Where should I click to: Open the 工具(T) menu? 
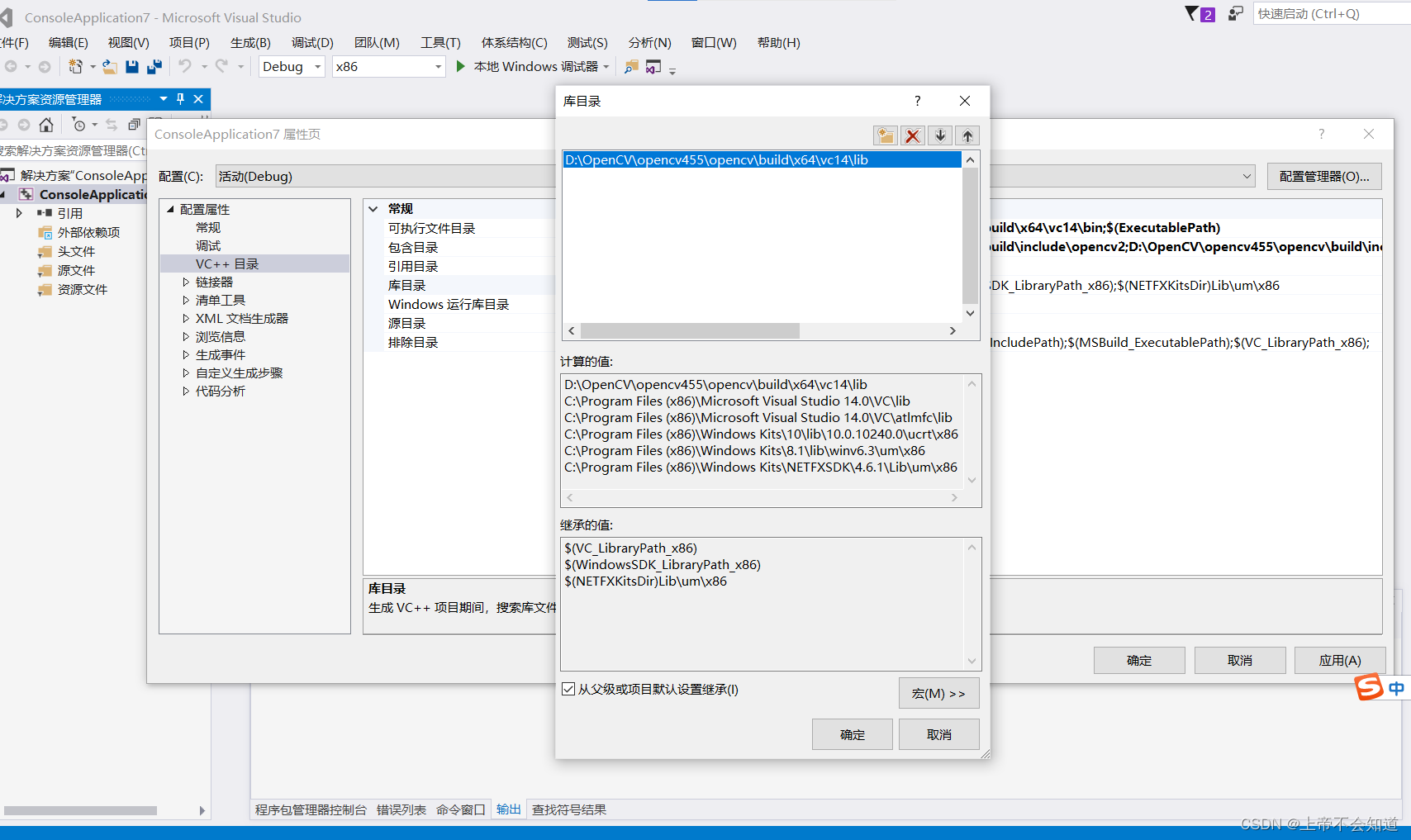pos(440,42)
